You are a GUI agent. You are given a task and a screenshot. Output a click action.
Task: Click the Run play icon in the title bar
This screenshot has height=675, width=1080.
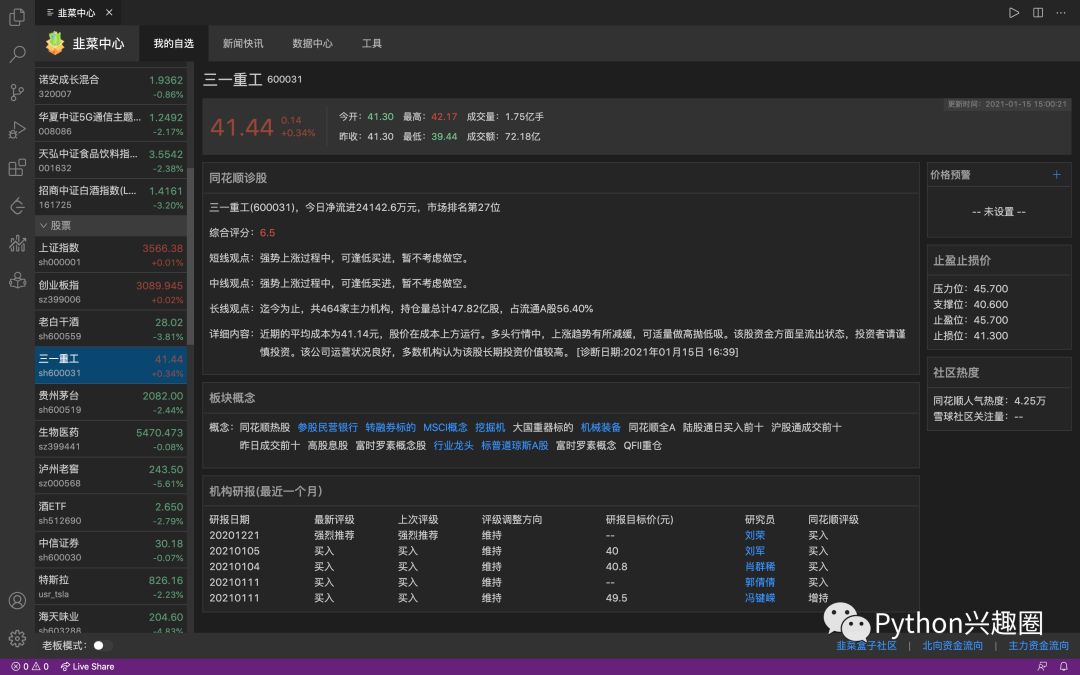[x=1014, y=12]
